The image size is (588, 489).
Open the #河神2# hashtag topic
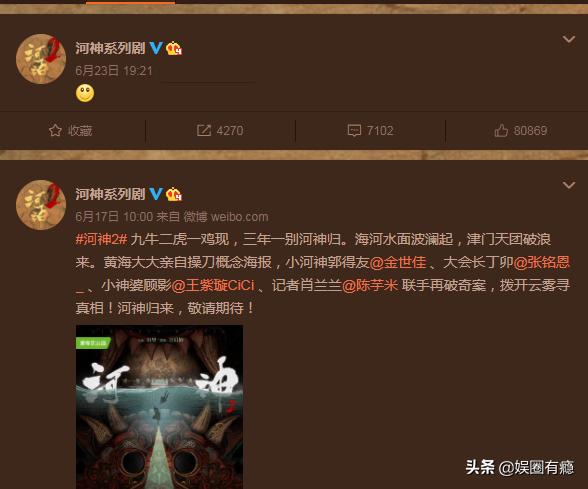tap(102, 239)
